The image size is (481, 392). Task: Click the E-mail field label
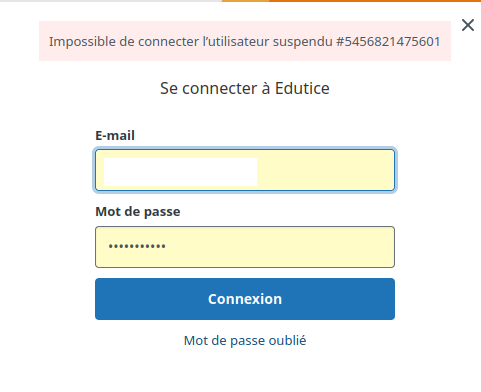tap(115, 136)
